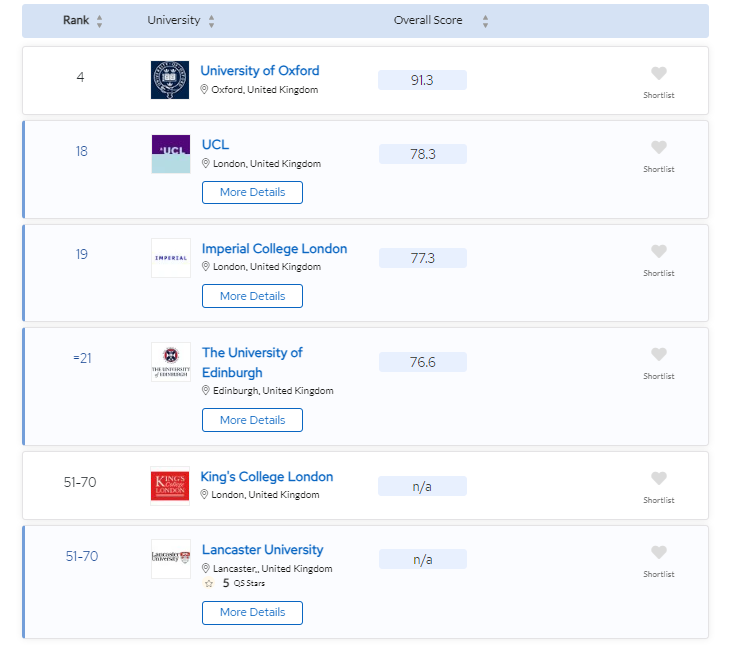The image size is (739, 649).
Task: Shortlist King's College London heart icon
Action: 658,478
